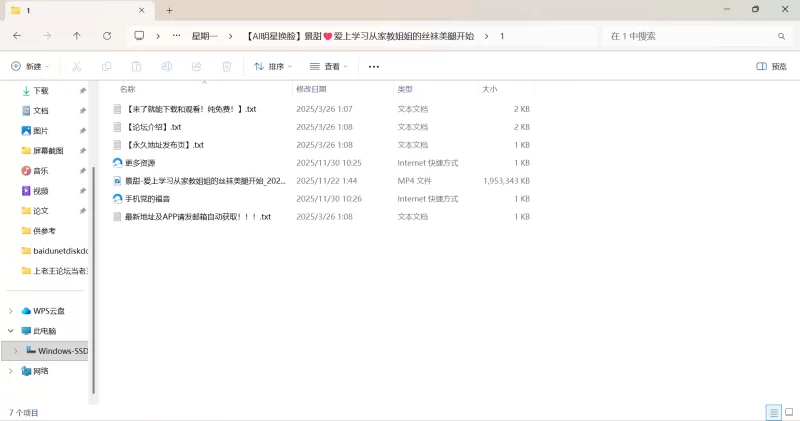Click the 新建 new item button
The height and width of the screenshot is (421, 800).
30,67
